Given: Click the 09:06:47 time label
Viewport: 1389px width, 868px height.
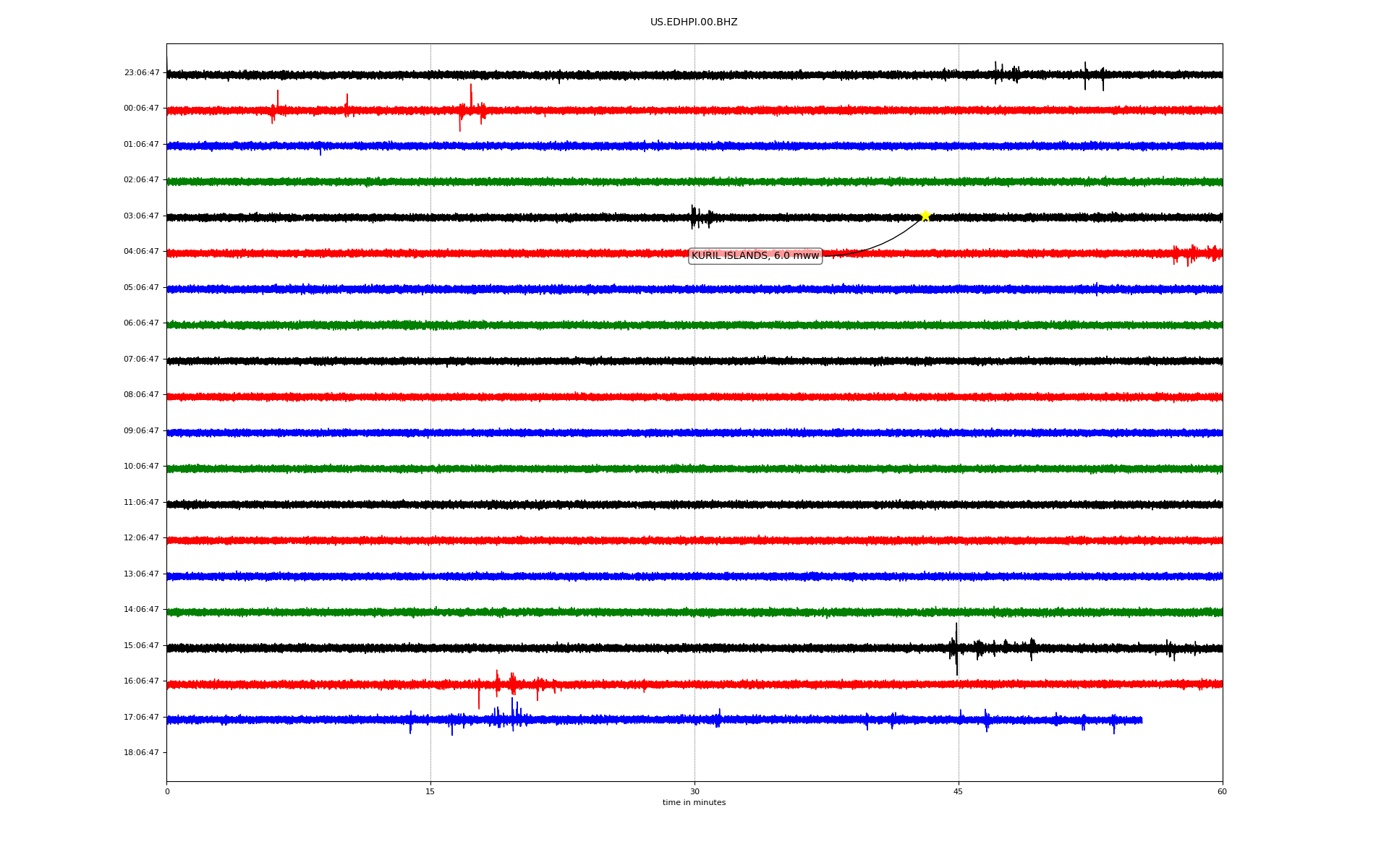Looking at the screenshot, I should pyautogui.click(x=142, y=430).
